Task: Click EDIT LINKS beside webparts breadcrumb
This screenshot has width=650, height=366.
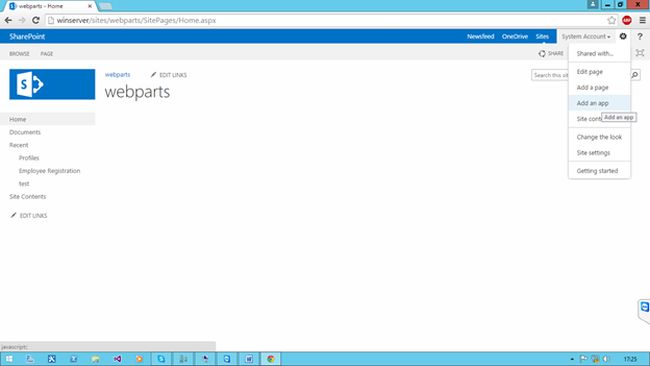Action: 168,75
